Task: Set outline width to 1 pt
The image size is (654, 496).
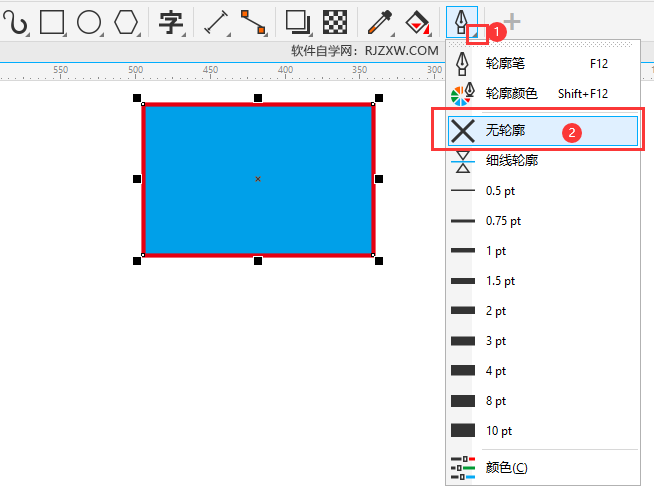Action: coord(543,251)
